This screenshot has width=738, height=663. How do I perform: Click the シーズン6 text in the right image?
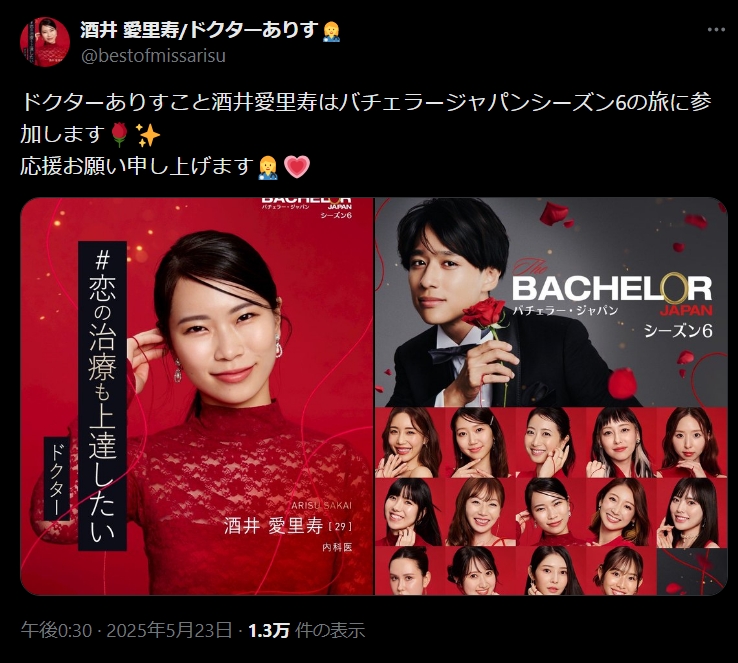point(678,331)
